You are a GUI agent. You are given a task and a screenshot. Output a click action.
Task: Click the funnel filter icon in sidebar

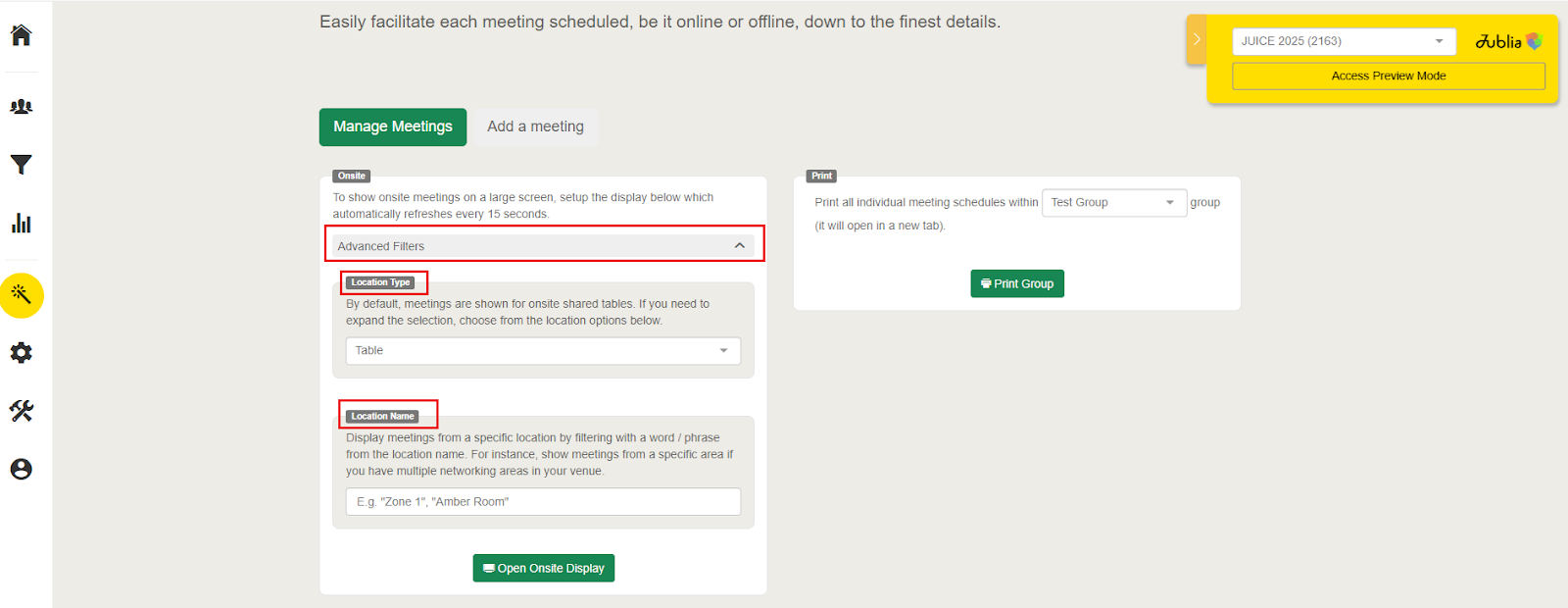coord(22,165)
